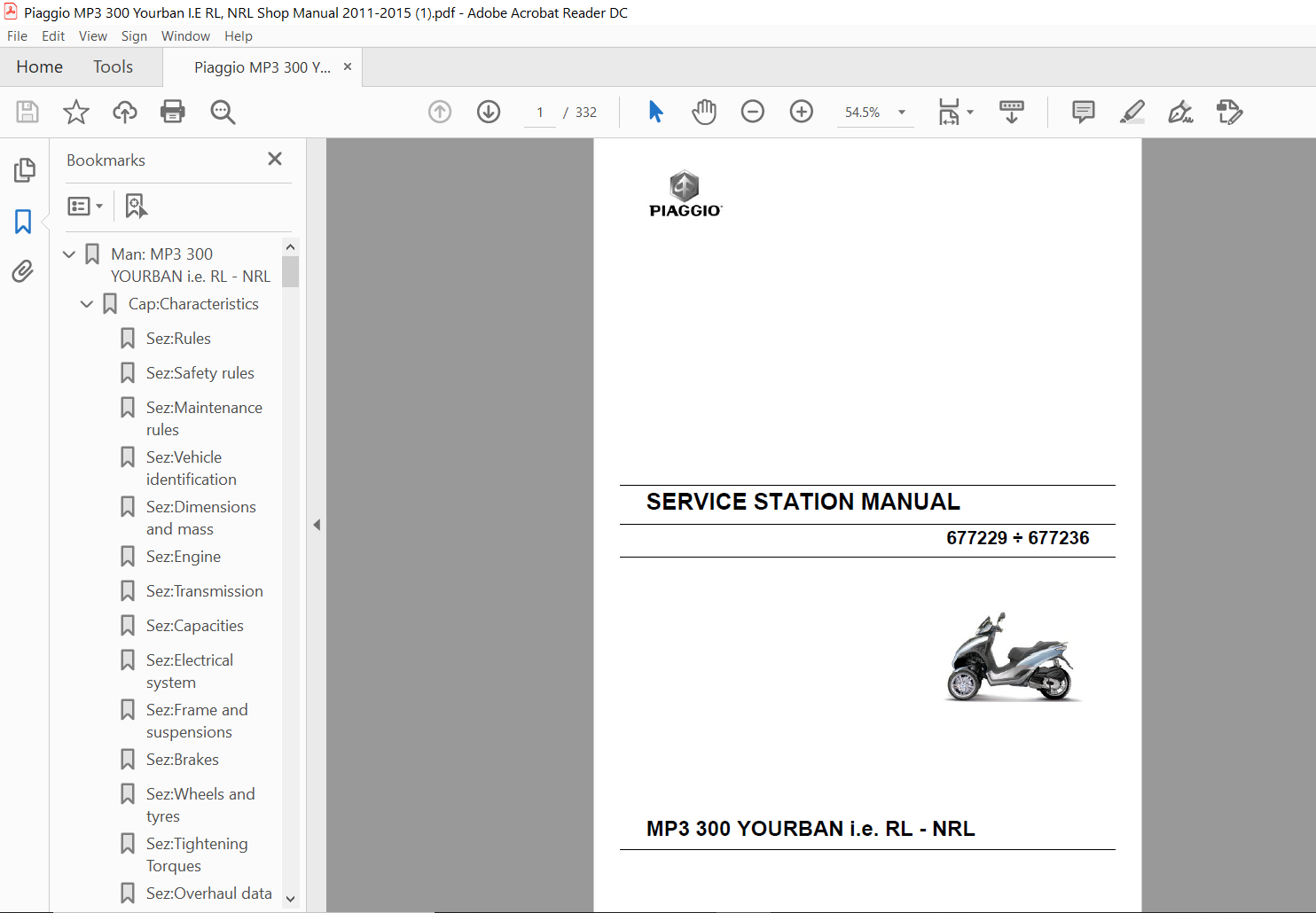The height and width of the screenshot is (913, 1316).
Task: Jump to Sez:Wheels and tyres bookmark
Action: [x=200, y=805]
